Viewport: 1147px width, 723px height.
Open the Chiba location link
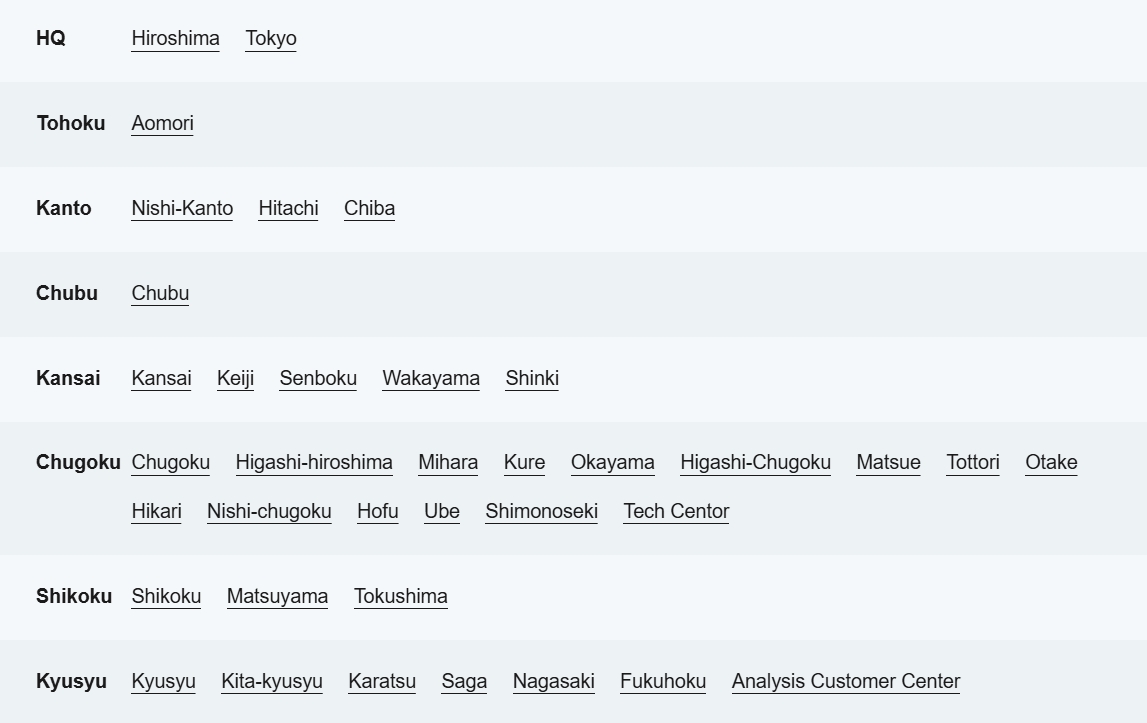[369, 208]
